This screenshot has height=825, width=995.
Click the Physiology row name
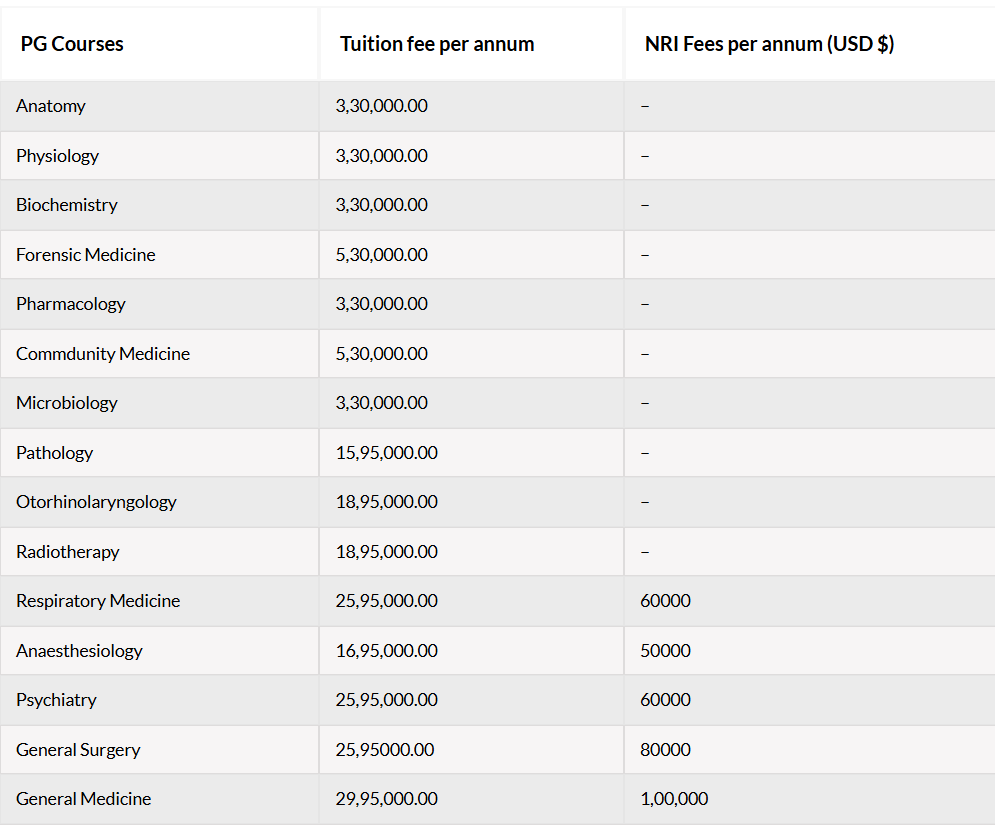coord(57,156)
